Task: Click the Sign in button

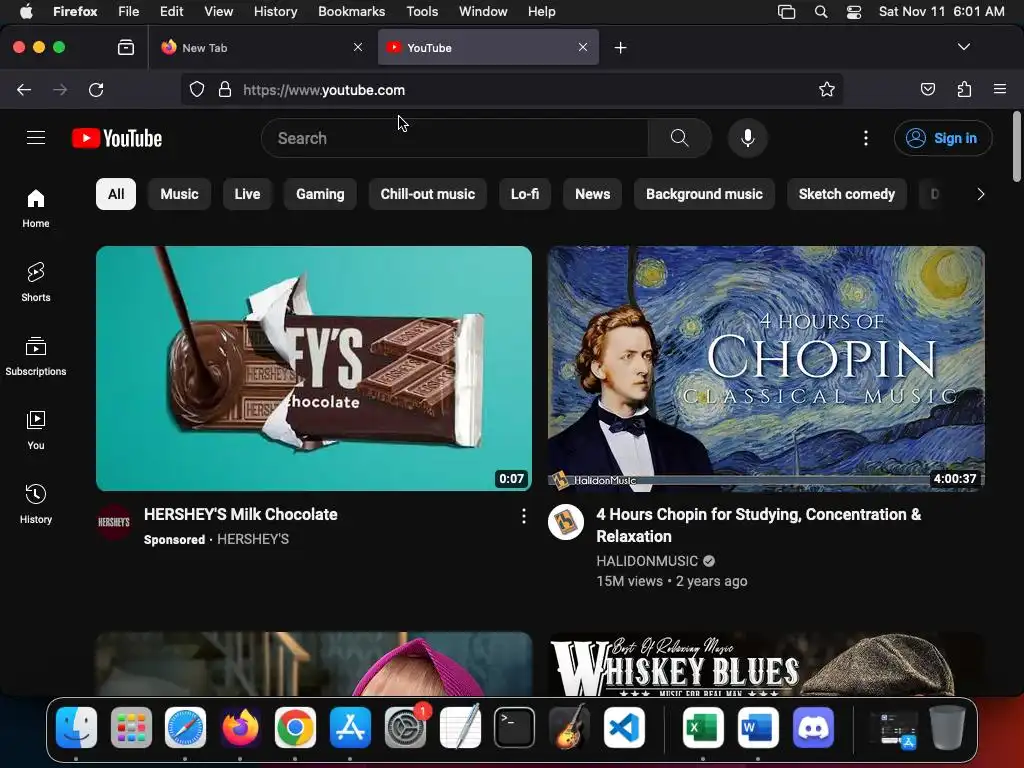Action: (942, 138)
